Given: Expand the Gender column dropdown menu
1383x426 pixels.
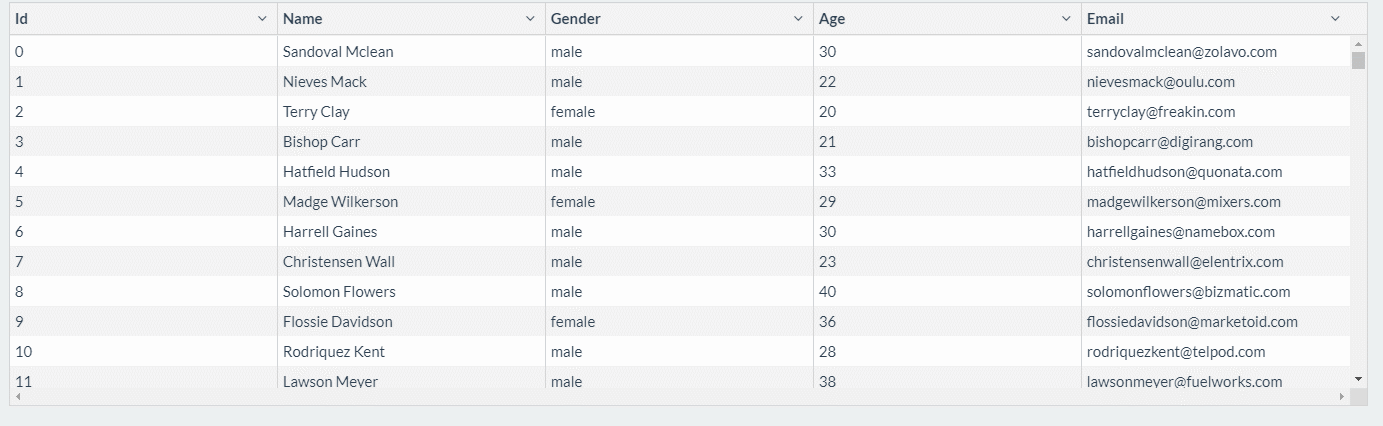Looking at the screenshot, I should 798,19.
